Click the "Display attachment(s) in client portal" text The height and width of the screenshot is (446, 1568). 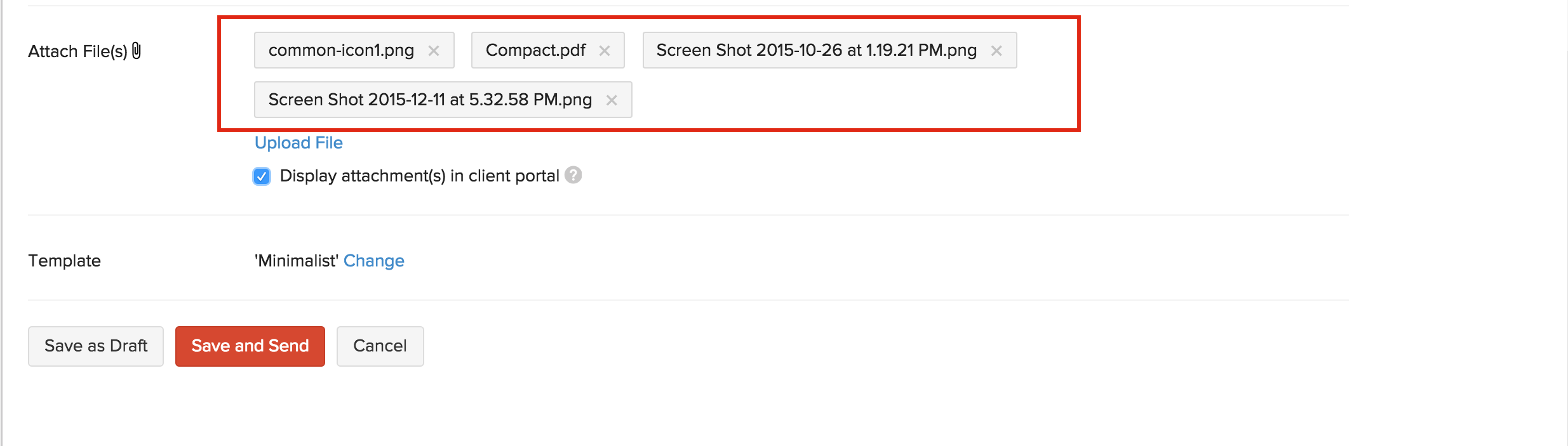tap(419, 176)
